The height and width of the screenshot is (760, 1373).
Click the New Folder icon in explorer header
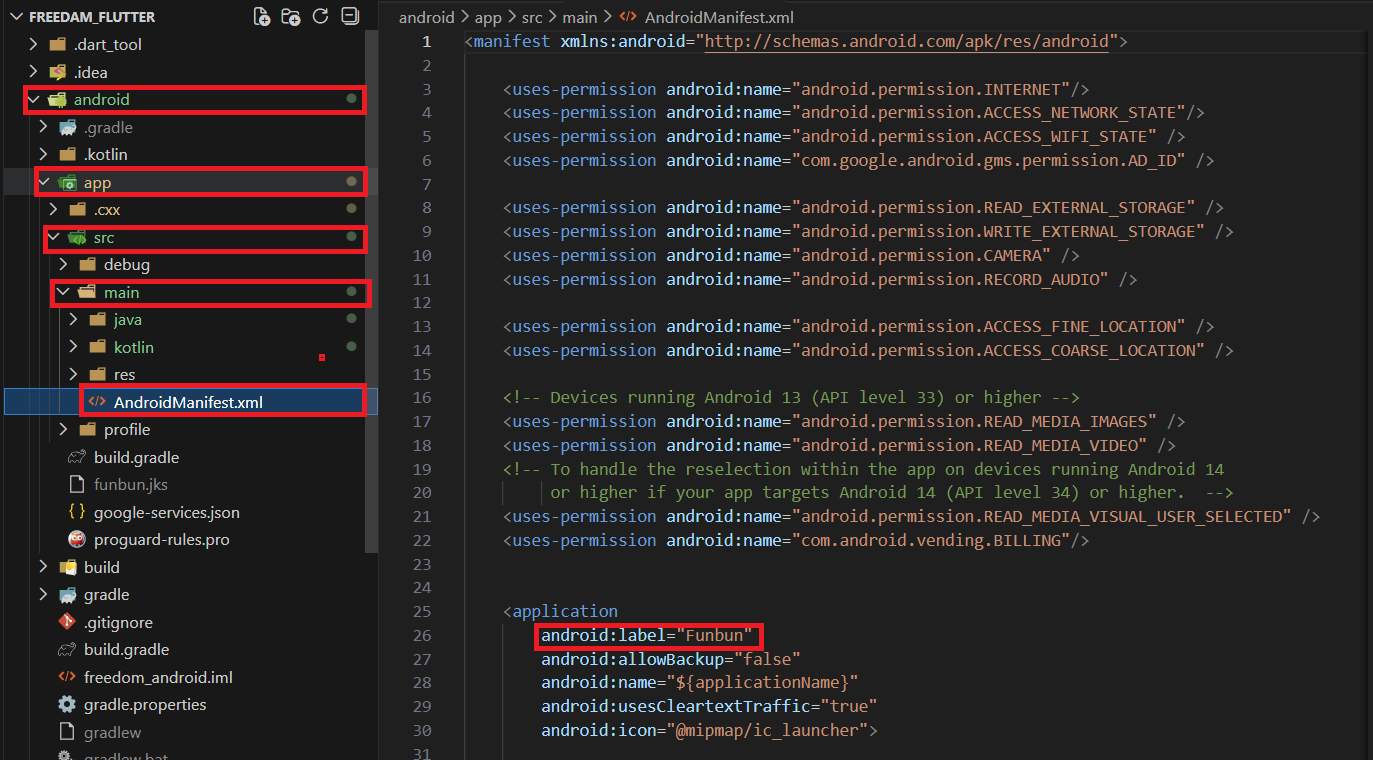pos(291,16)
